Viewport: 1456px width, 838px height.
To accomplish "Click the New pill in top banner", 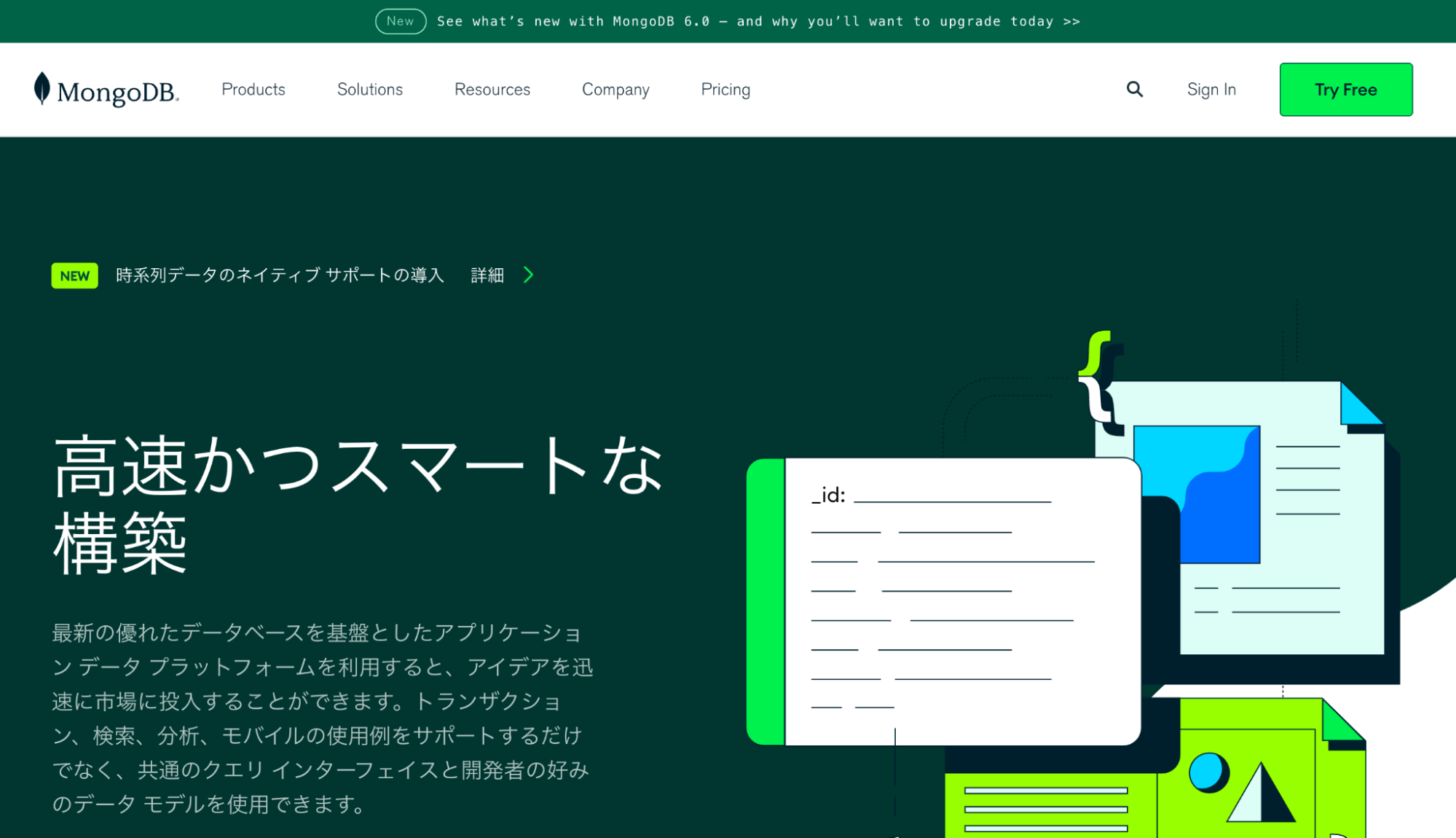I will [x=400, y=21].
